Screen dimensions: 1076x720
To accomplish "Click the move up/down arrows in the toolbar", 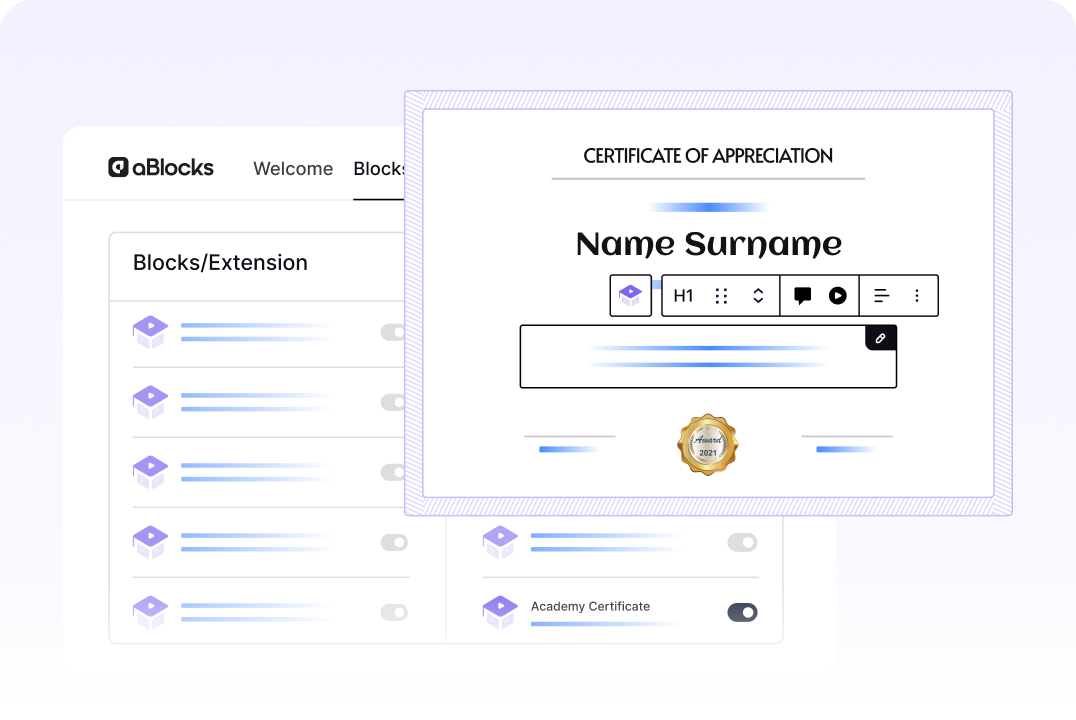I will (758, 296).
